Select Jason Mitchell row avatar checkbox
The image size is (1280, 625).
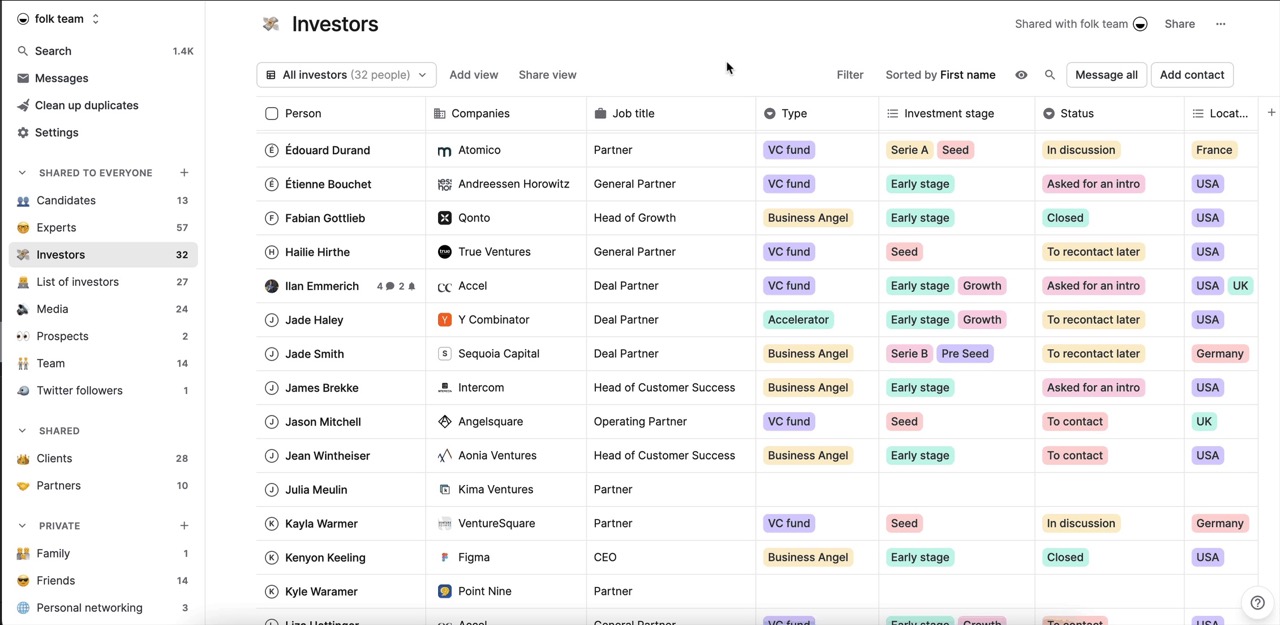(271, 422)
